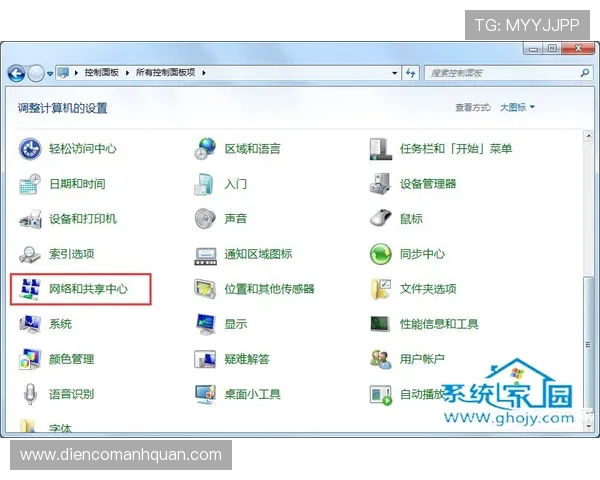The width and height of the screenshot is (600, 480).
Task: Click the 控制面板 breadcrumb item
Action: pos(101,73)
